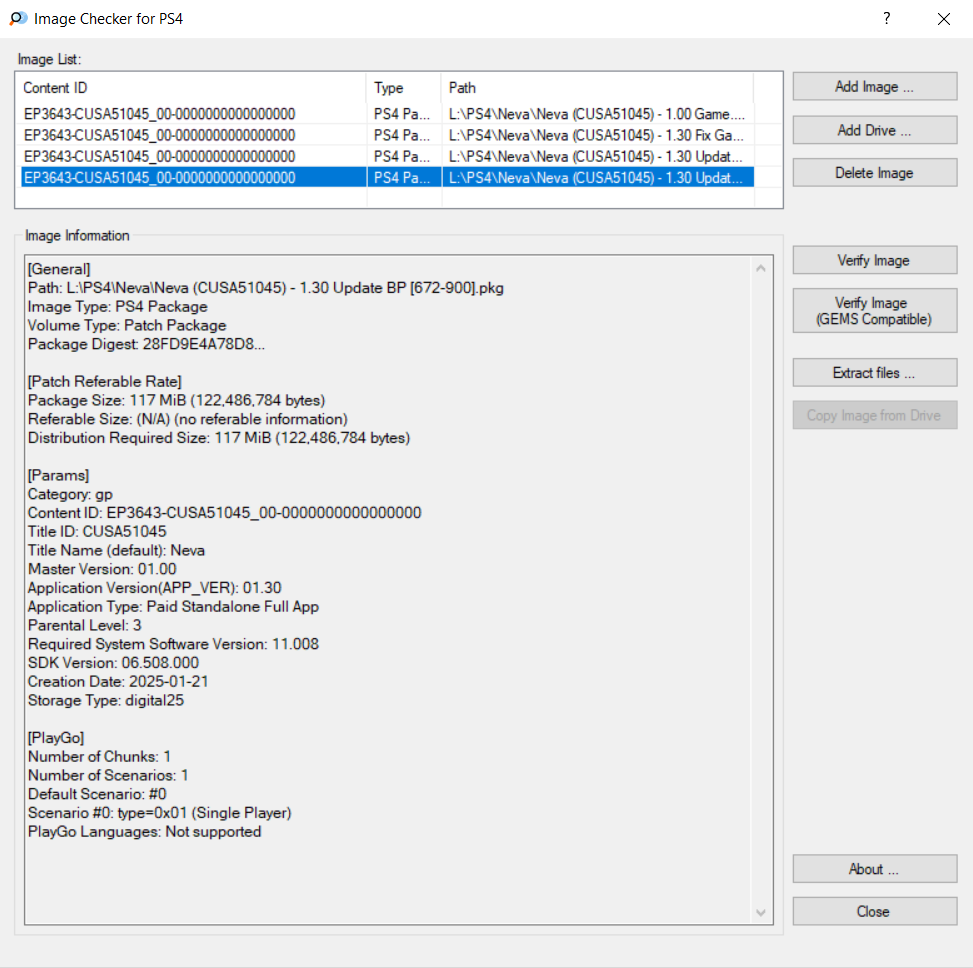Click the Close button at bottom right

coord(874,912)
